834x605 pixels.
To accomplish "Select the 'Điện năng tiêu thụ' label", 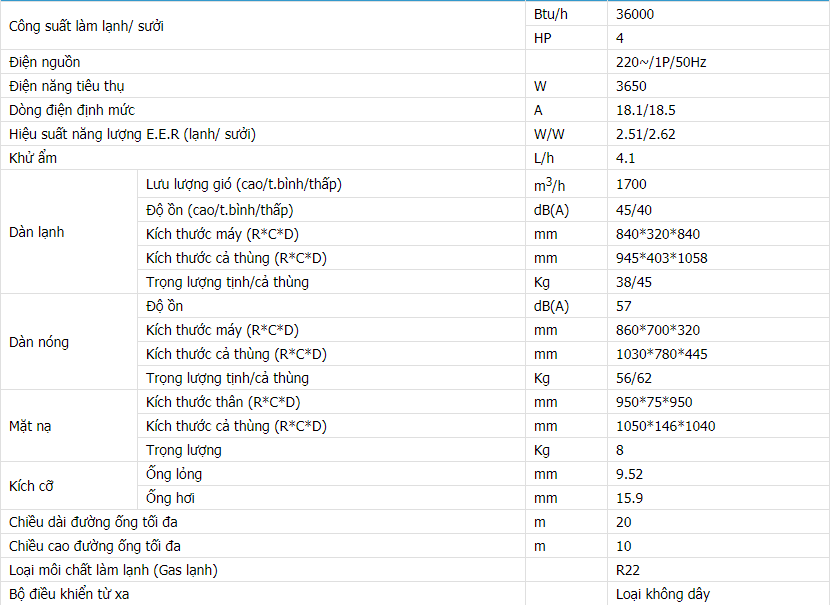I will (x=66, y=86).
